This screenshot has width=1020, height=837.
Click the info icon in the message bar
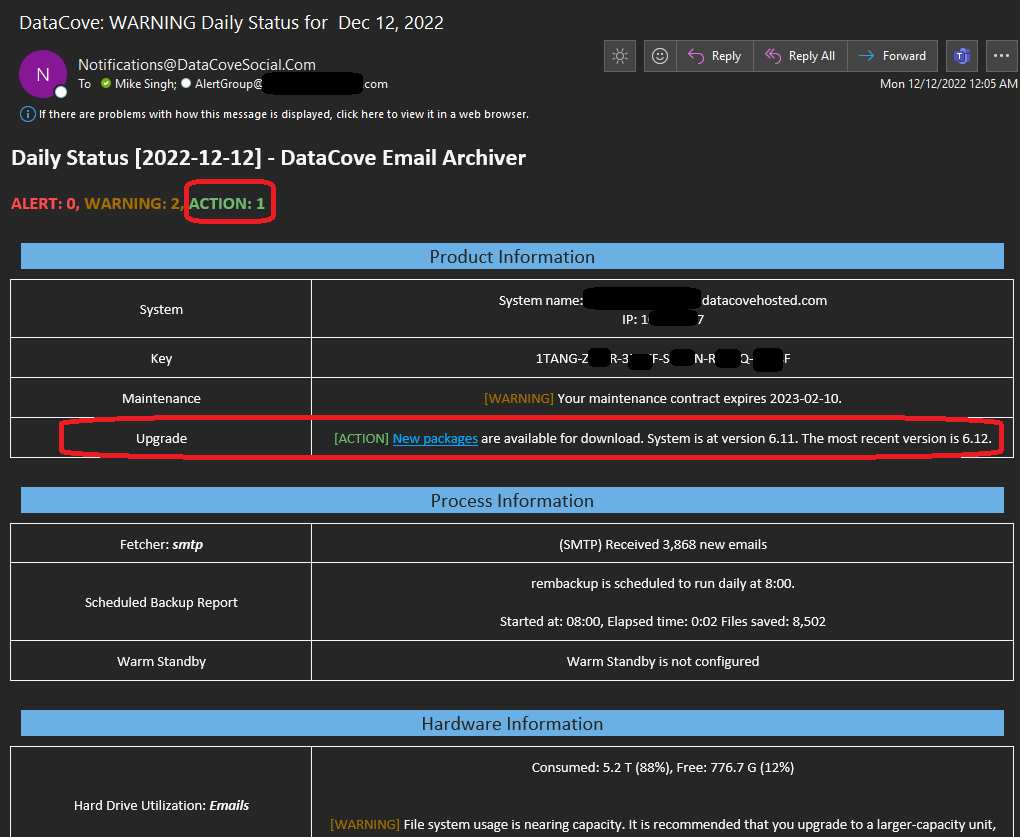click(x=27, y=114)
